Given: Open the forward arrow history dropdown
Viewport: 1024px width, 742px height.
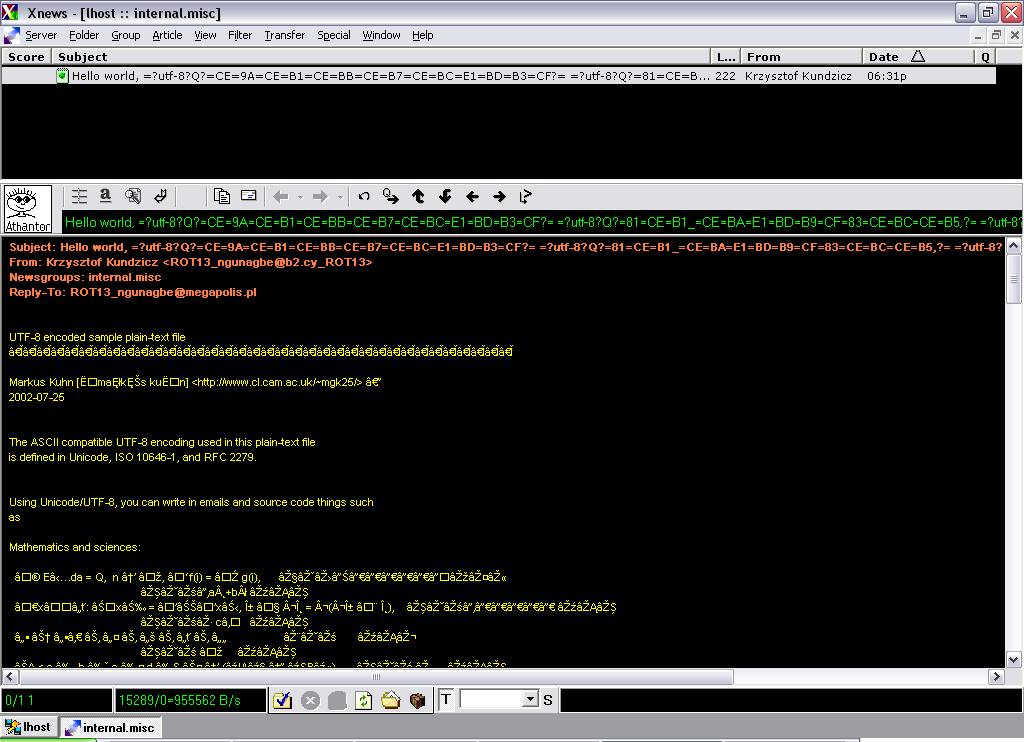Looking at the screenshot, I should (x=340, y=197).
